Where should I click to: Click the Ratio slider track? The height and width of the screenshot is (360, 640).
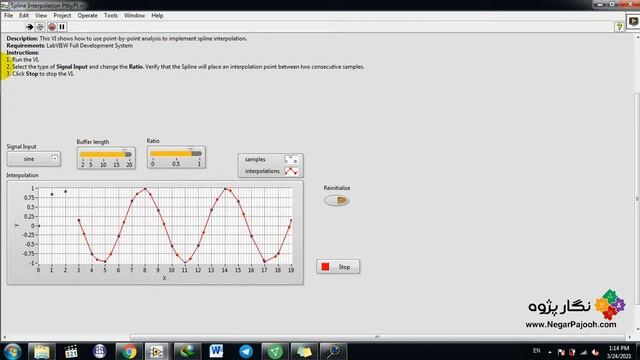point(176,153)
